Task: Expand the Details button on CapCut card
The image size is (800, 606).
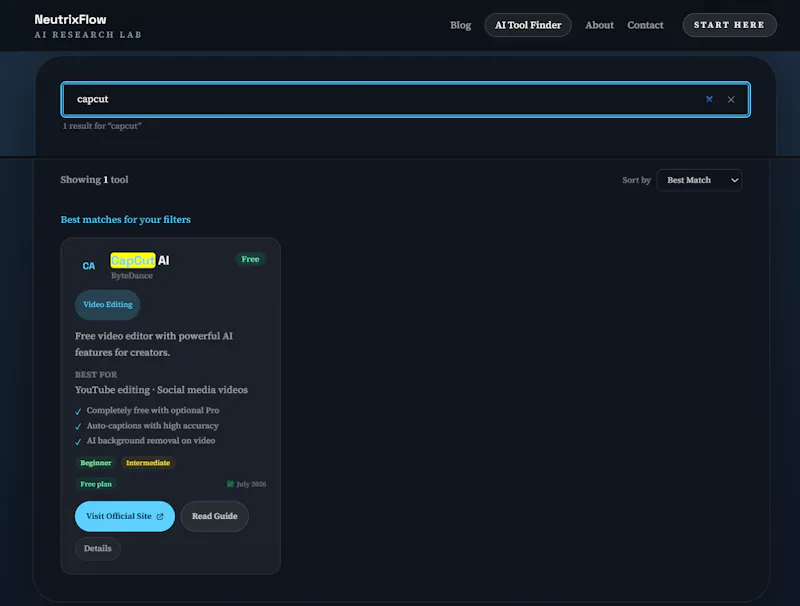Action: pos(97,548)
